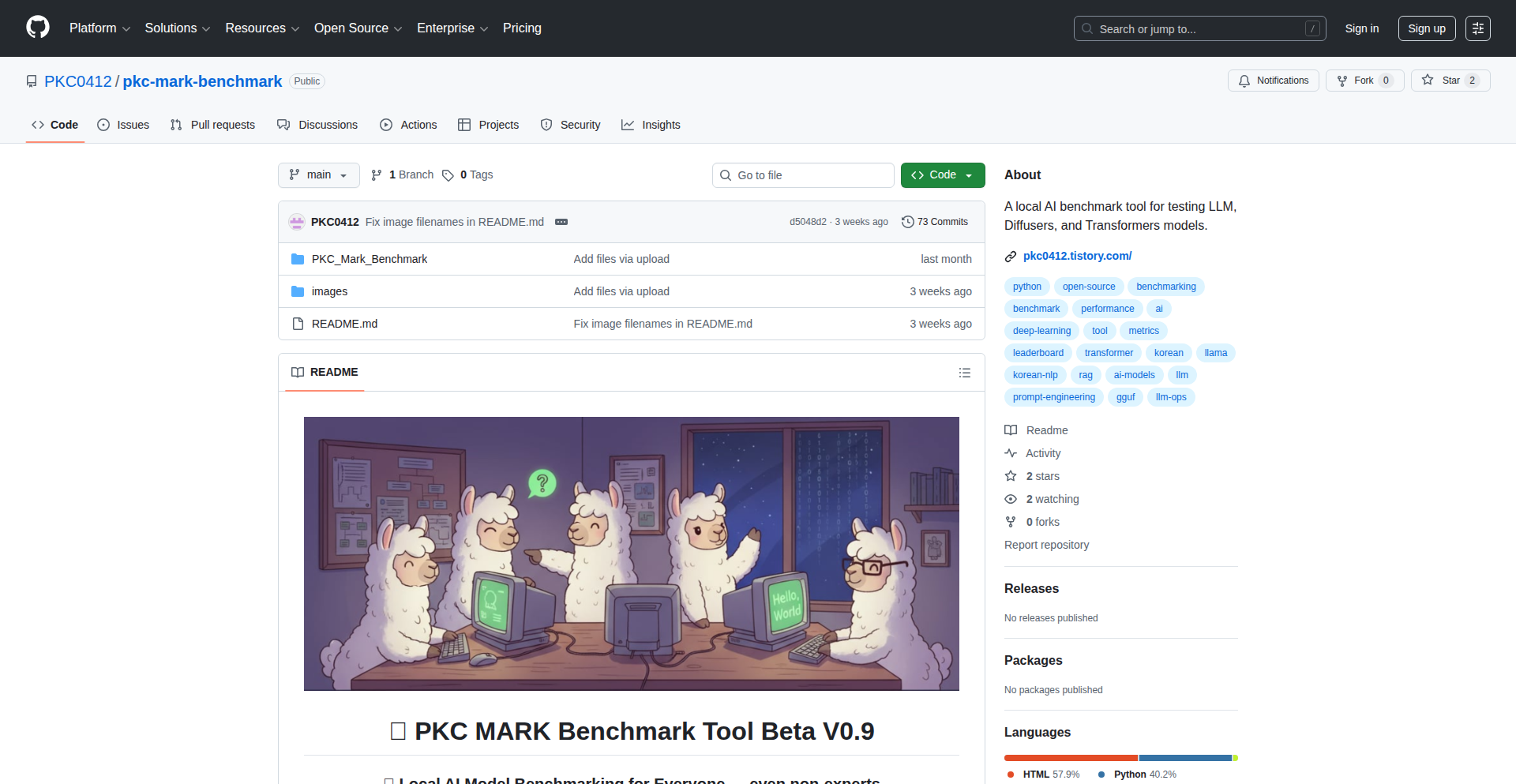
Task: Expand the Solutions menu
Action: tap(178, 28)
